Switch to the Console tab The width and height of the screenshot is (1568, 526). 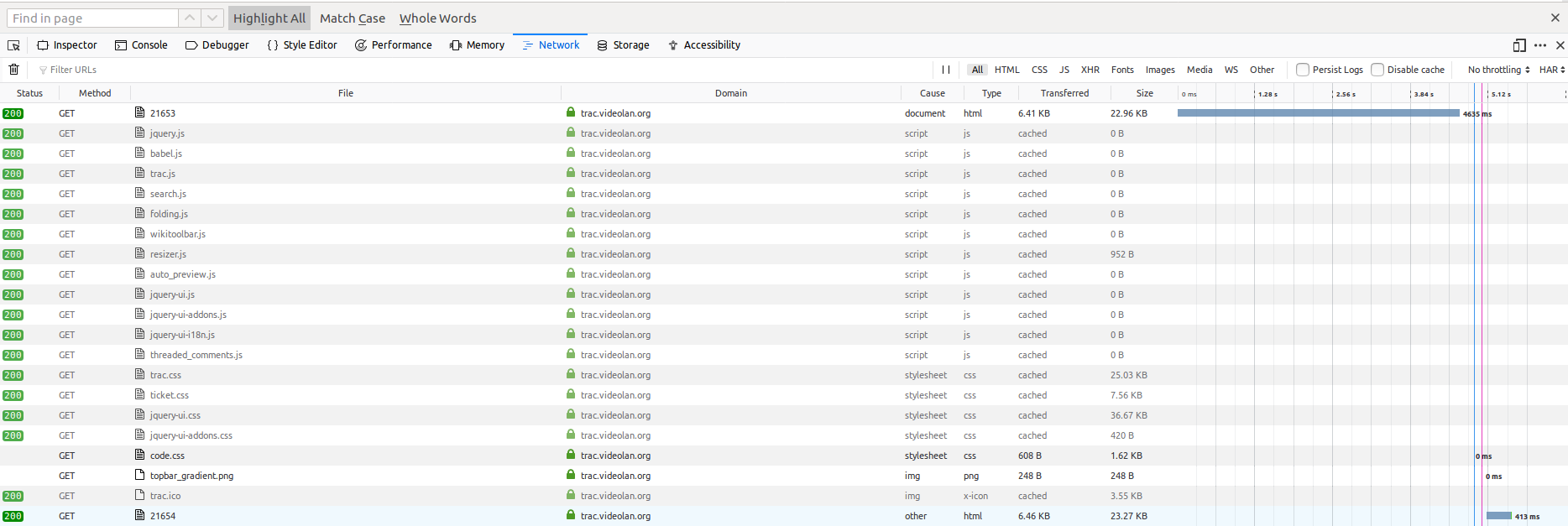tap(141, 45)
